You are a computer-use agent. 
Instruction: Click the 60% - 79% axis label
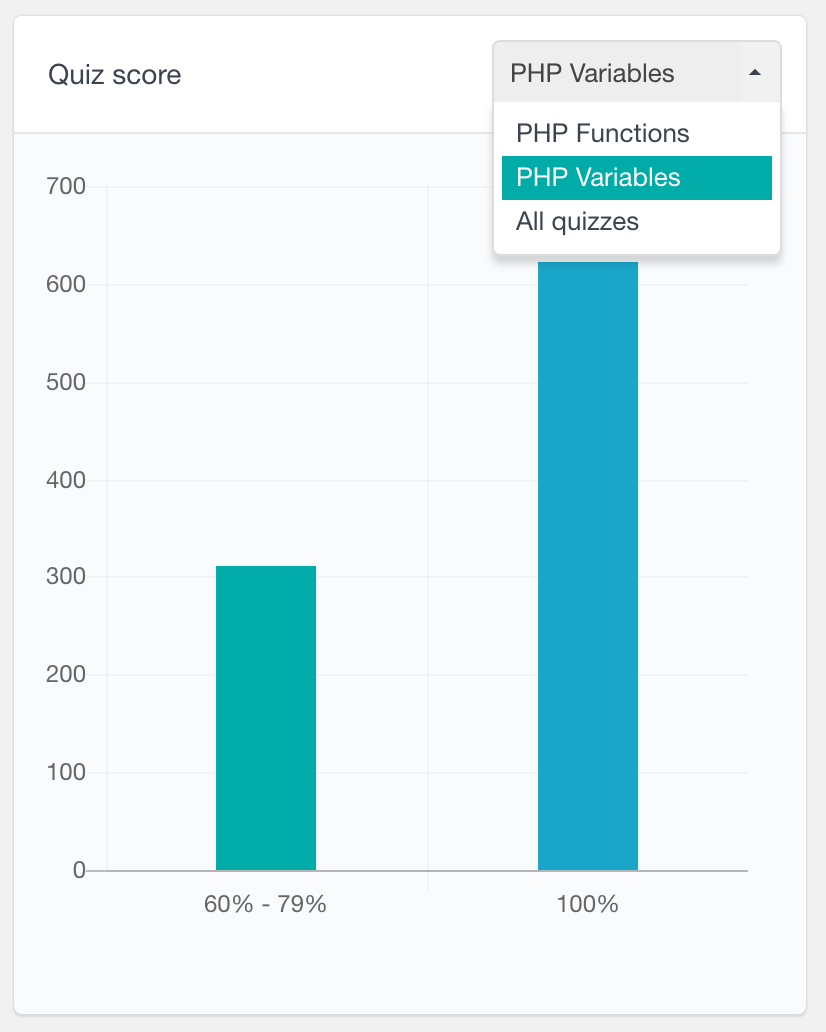tap(265, 904)
